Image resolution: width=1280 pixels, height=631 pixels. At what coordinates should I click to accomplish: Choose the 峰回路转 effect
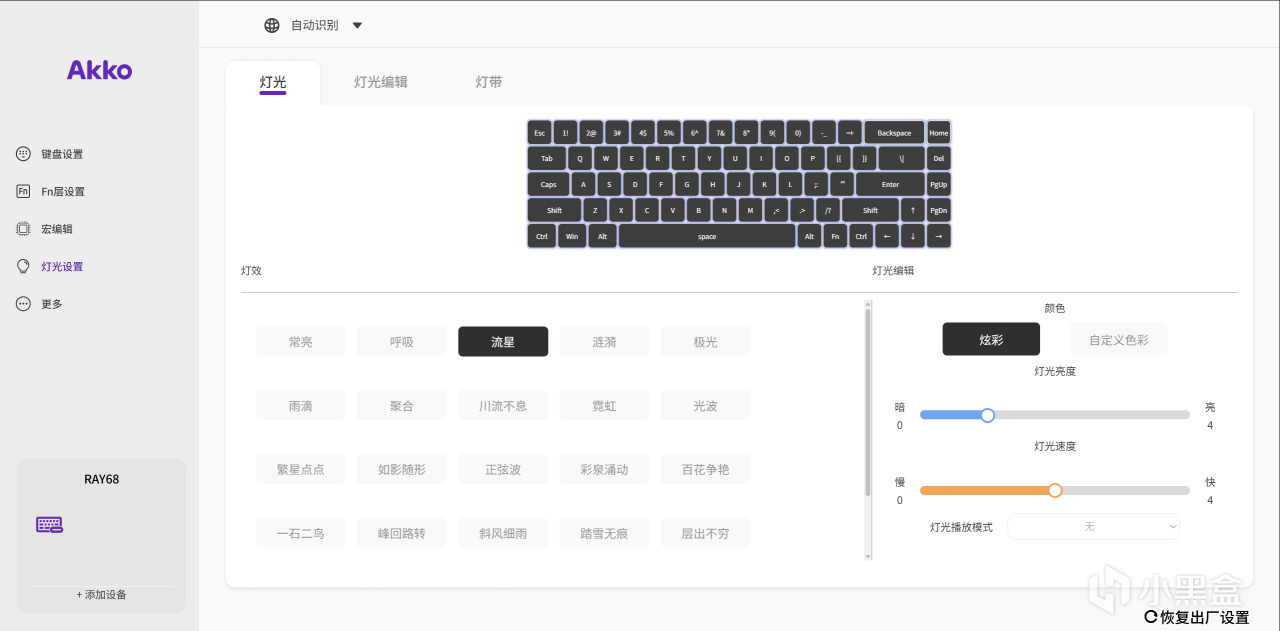pyautogui.click(x=402, y=533)
